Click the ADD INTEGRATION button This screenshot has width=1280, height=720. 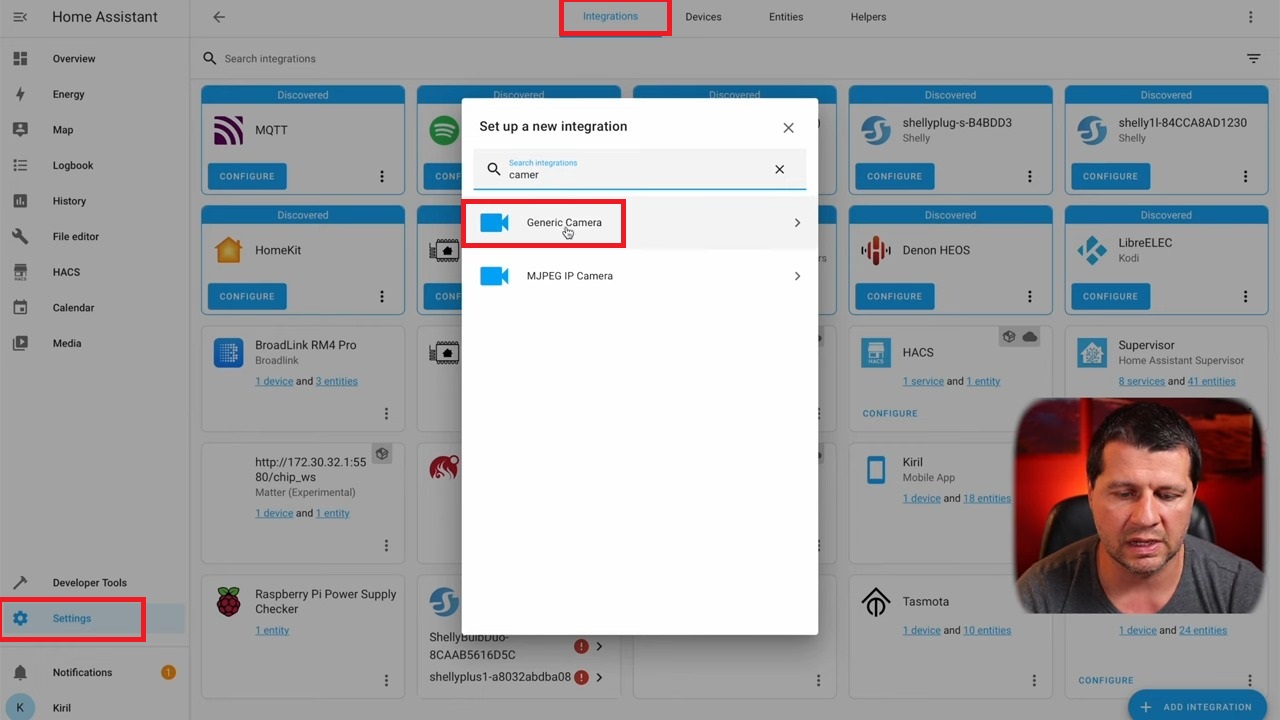pos(1197,707)
